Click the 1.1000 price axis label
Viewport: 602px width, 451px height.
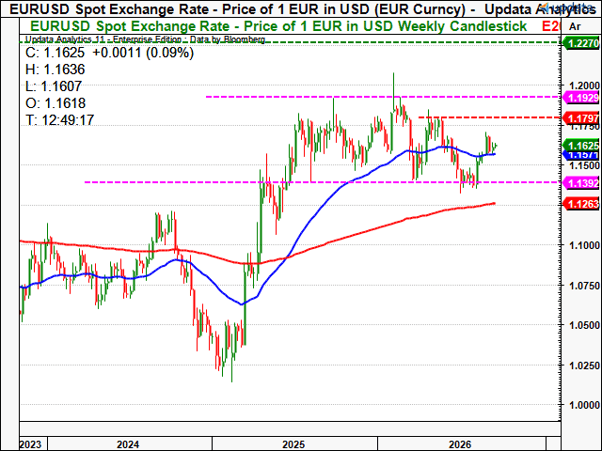585,245
